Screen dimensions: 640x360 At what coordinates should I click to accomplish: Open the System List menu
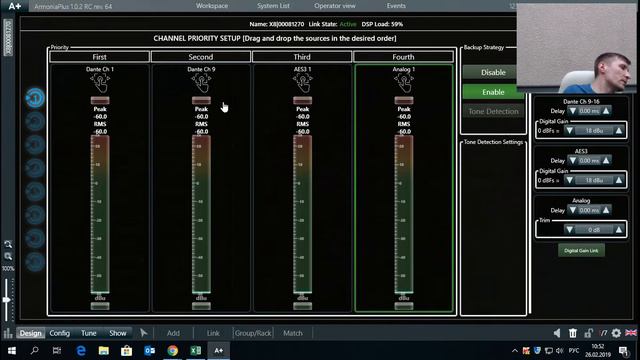273,6
